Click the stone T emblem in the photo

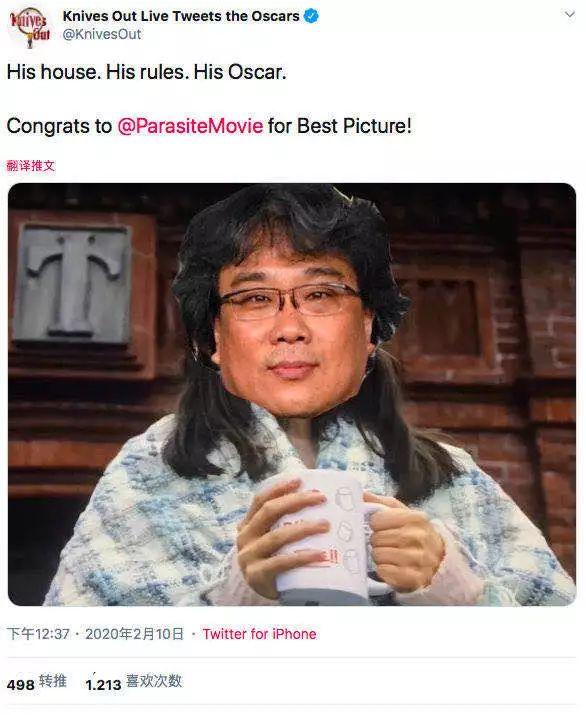click(73, 283)
